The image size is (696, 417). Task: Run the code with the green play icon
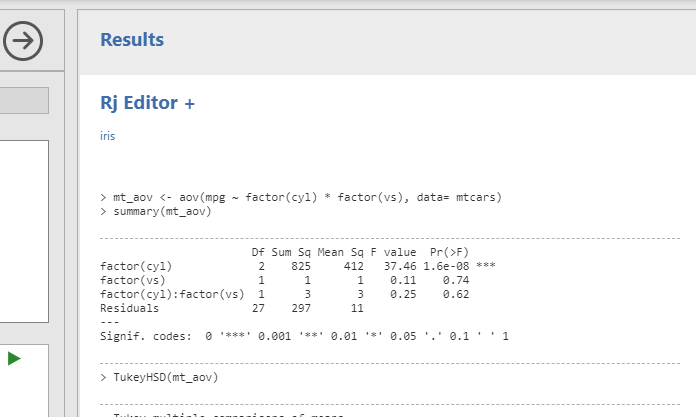pyautogui.click(x=14, y=358)
